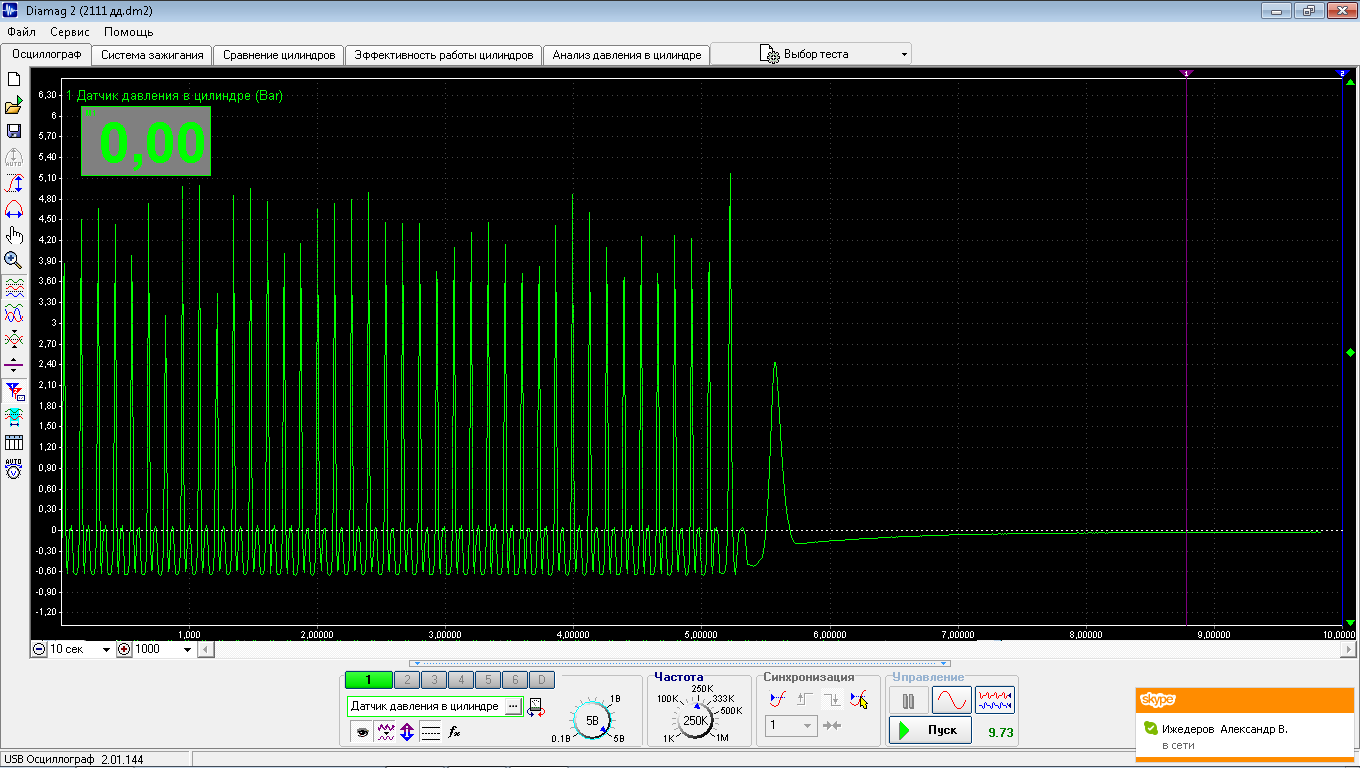
Task: Select rising step sync mode icon
Action: pos(805,699)
